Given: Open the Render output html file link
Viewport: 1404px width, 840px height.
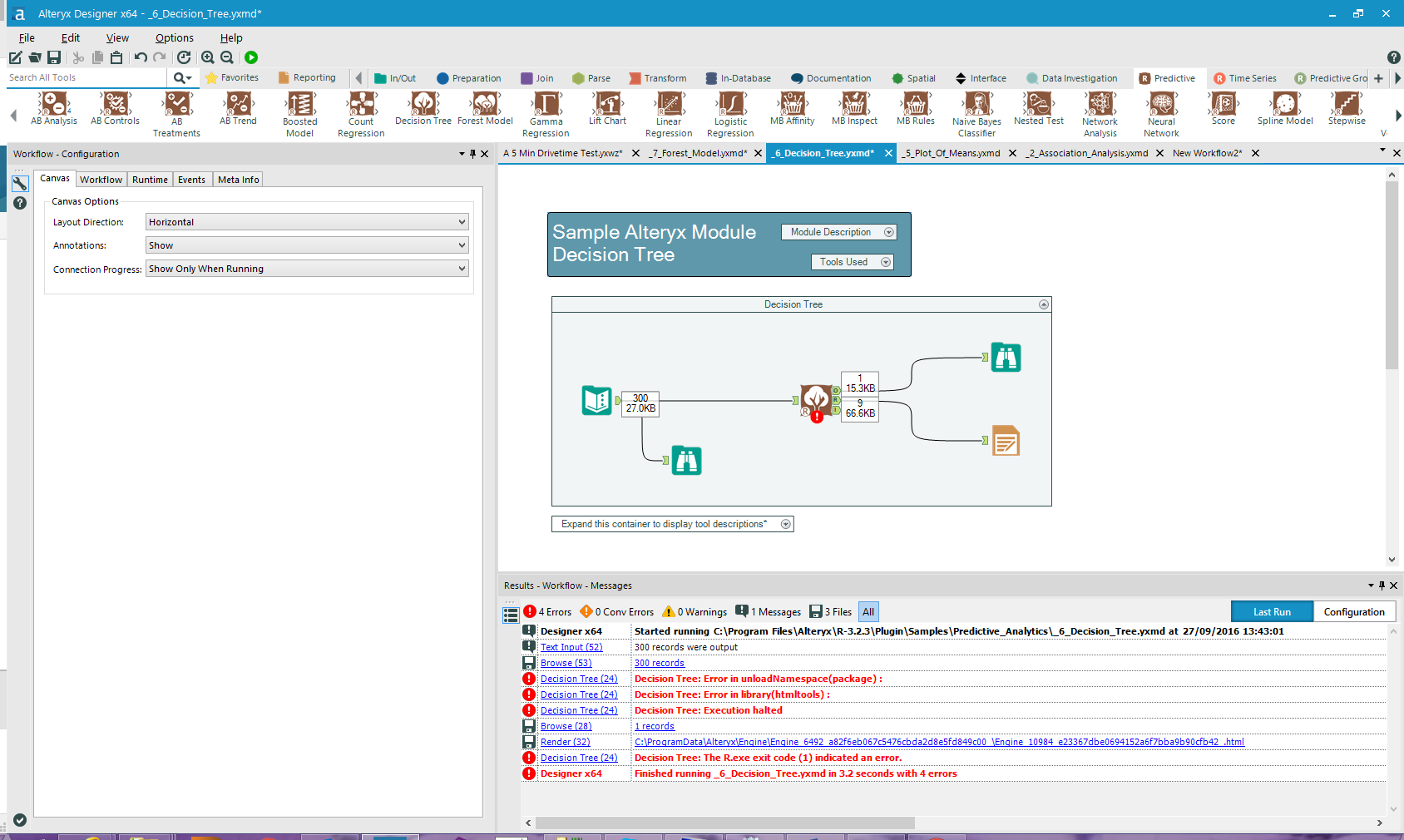Looking at the screenshot, I should [x=939, y=742].
